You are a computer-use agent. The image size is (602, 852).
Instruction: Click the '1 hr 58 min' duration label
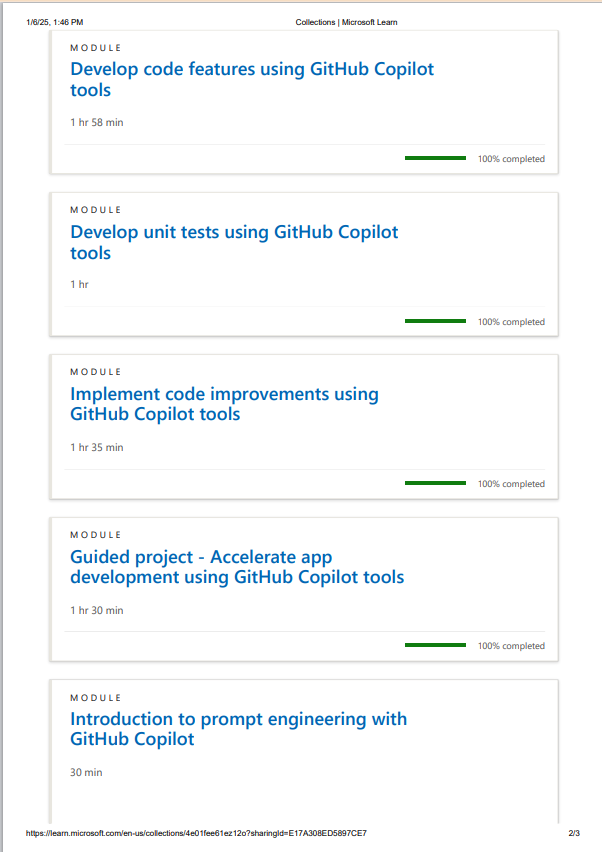click(x=97, y=122)
